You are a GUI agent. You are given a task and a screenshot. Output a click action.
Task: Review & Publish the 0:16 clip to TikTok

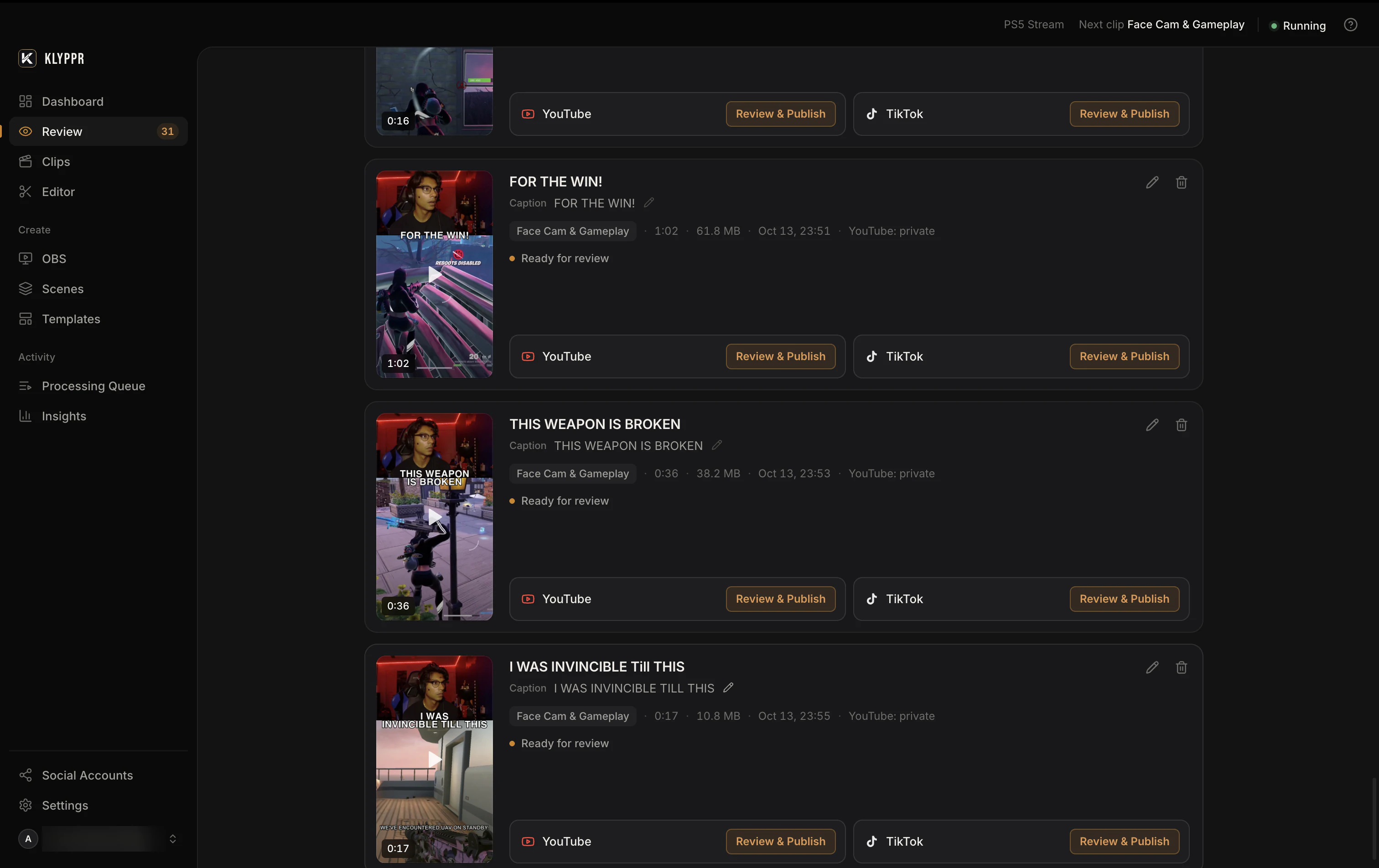click(x=1124, y=114)
